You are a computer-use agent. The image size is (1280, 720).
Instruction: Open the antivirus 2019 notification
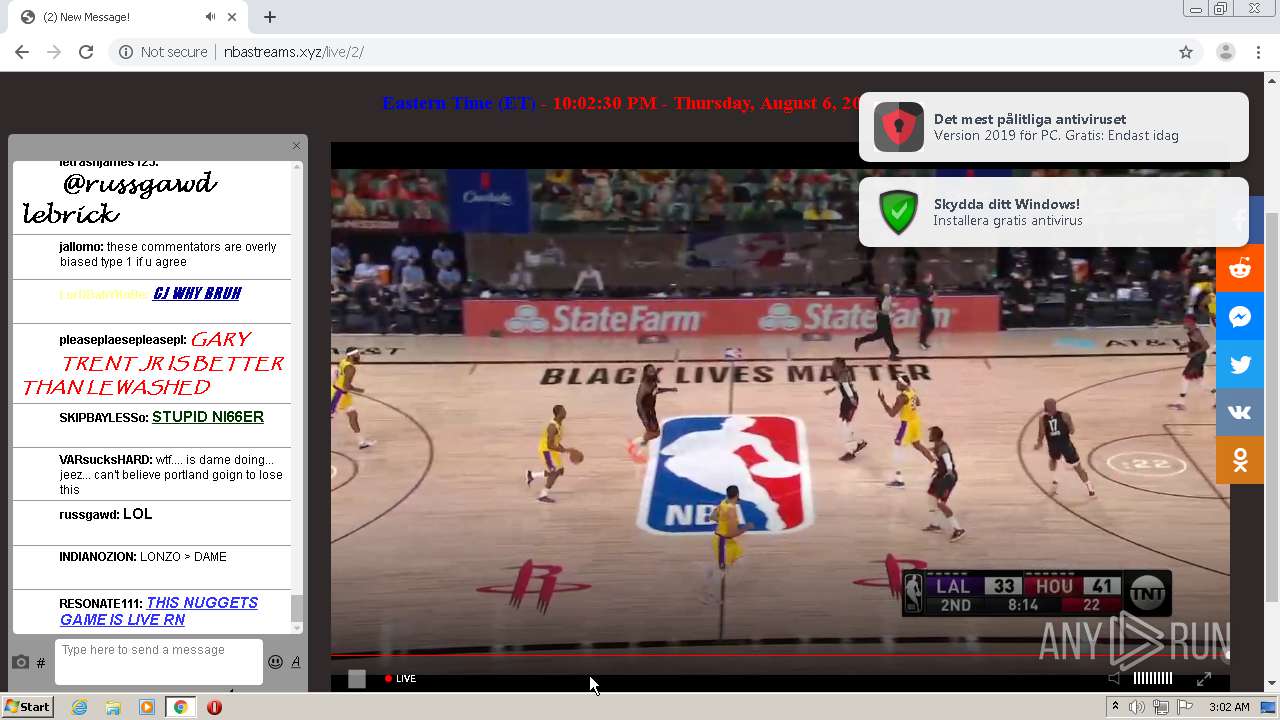(1054, 127)
